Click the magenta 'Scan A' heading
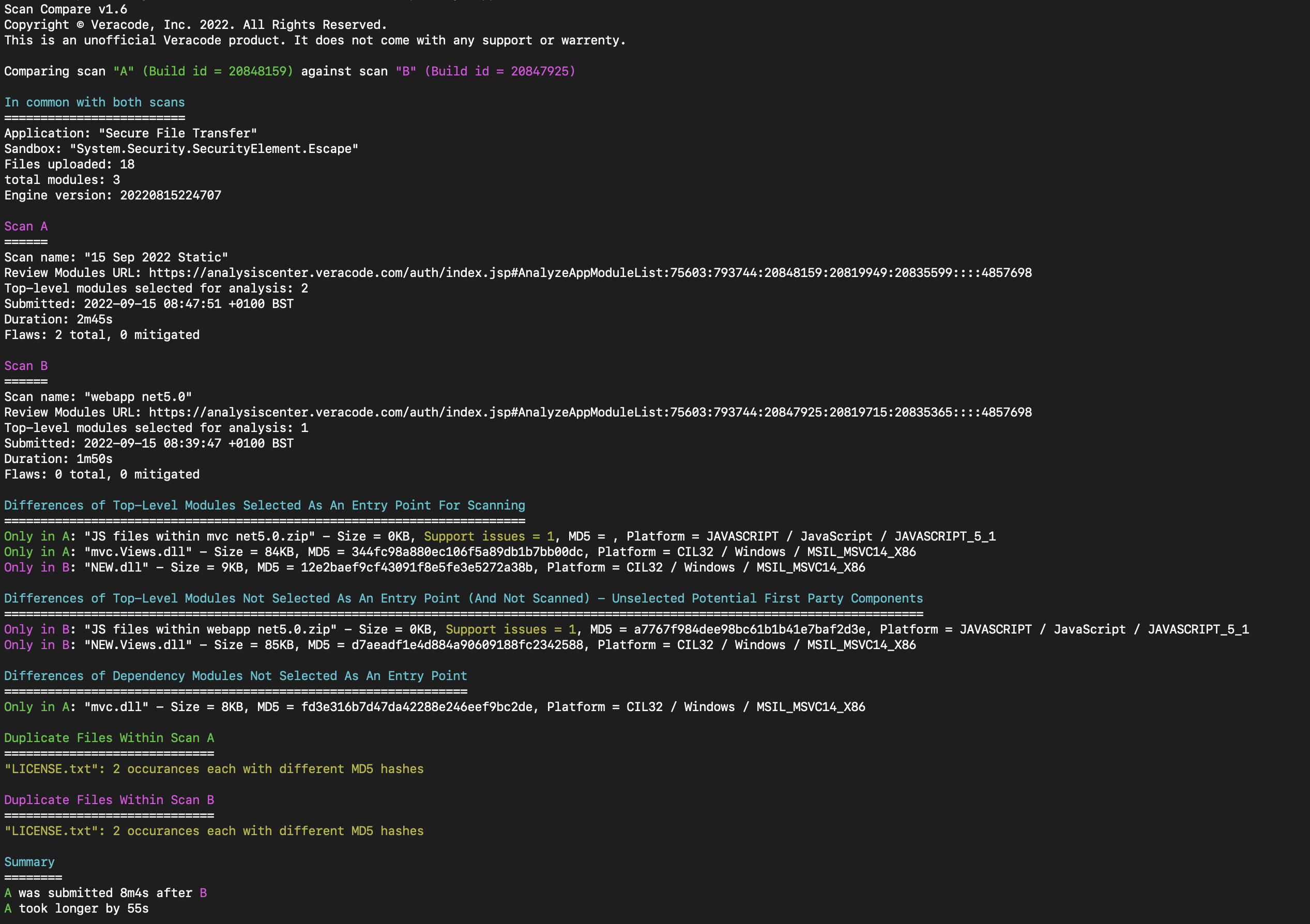 click(x=26, y=226)
